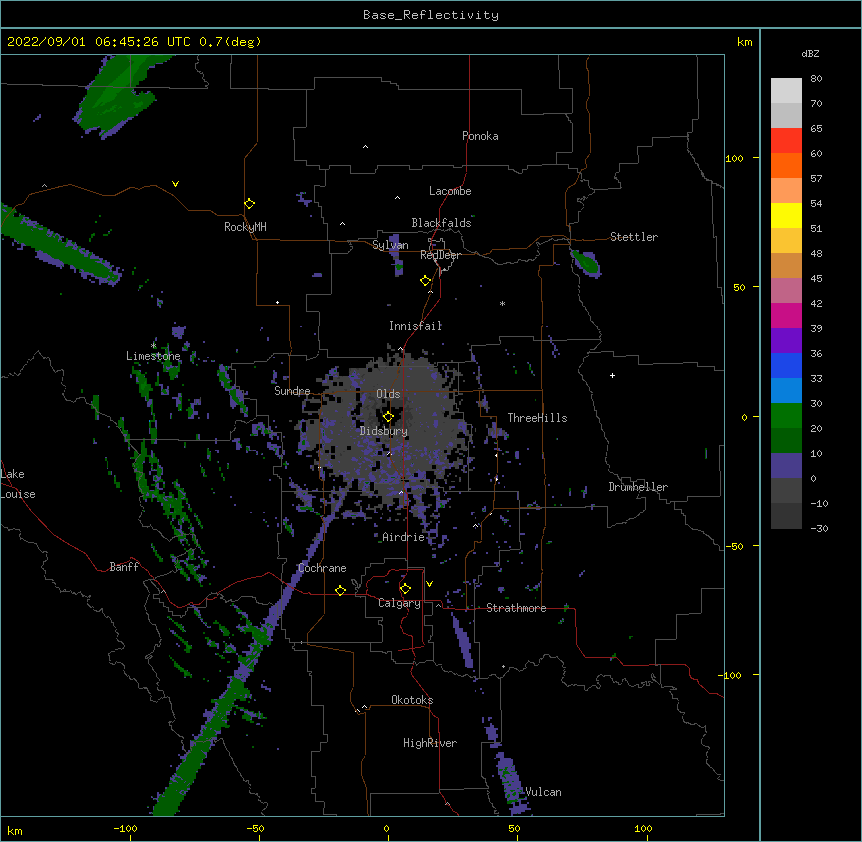Click the ThreeHills label
Viewport: 862px width, 842px height.
tap(537, 418)
